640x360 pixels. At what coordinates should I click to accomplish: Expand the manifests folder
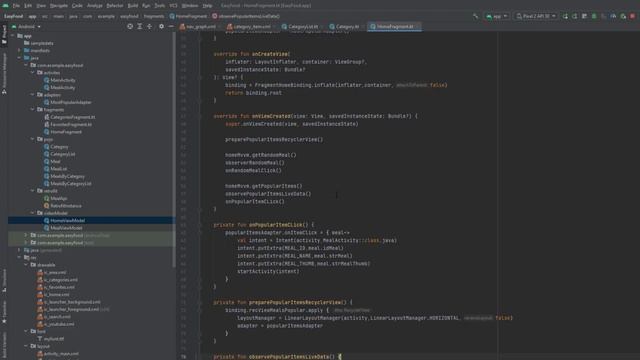[x=19, y=51]
